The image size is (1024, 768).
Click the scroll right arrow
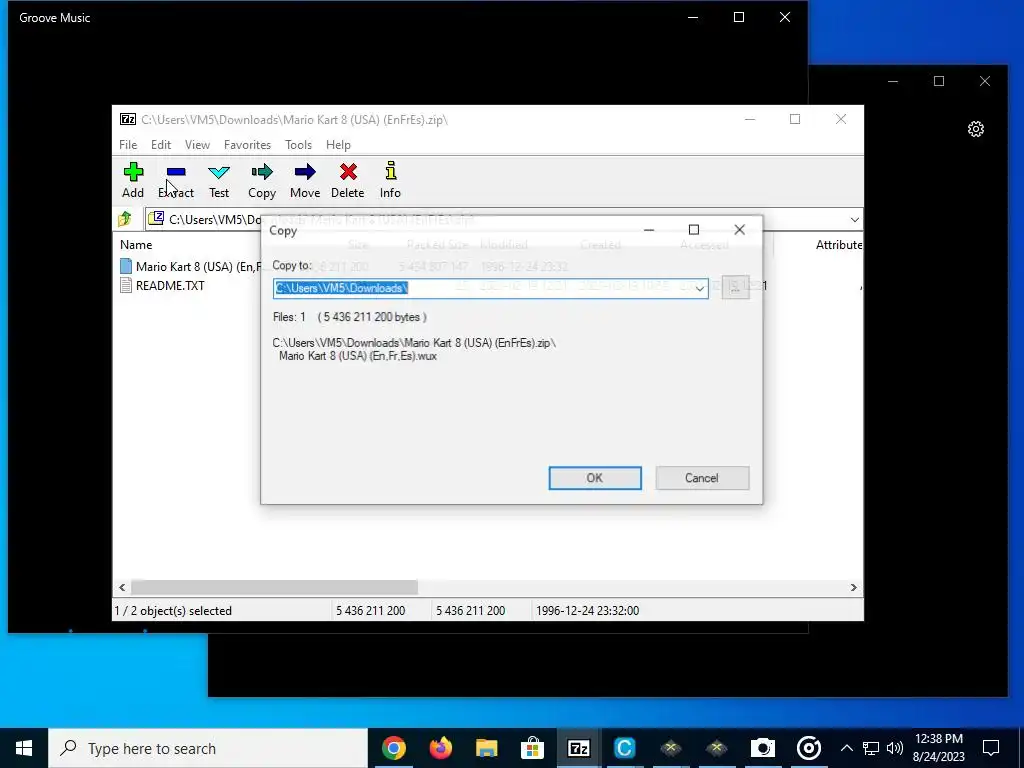(x=854, y=587)
